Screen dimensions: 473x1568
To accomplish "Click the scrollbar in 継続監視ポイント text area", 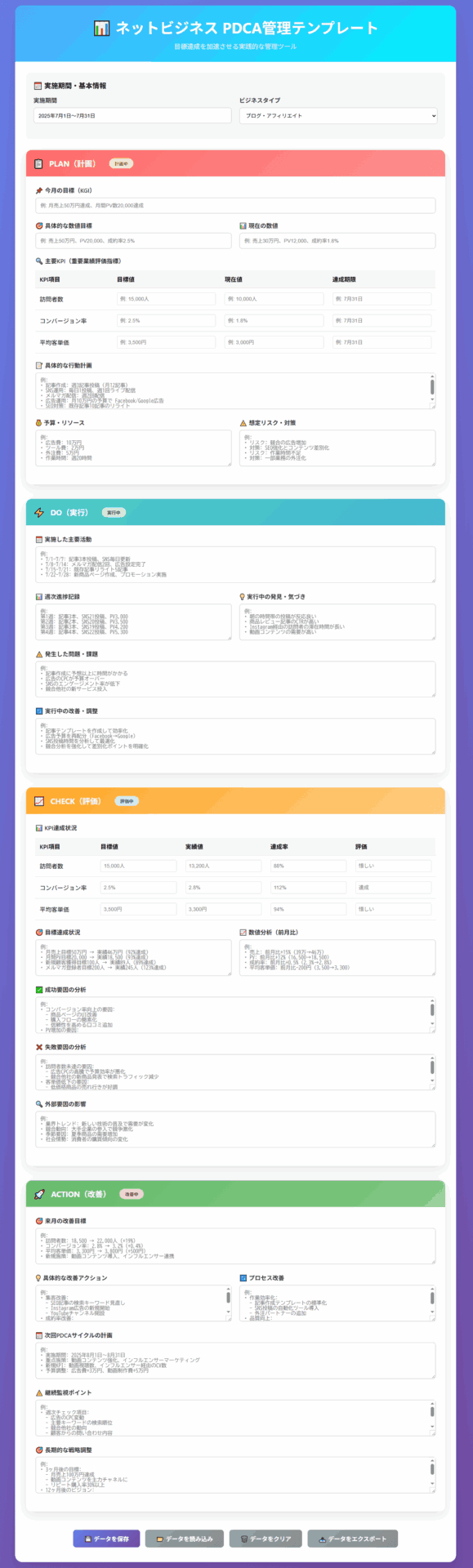I will coord(432,1415).
